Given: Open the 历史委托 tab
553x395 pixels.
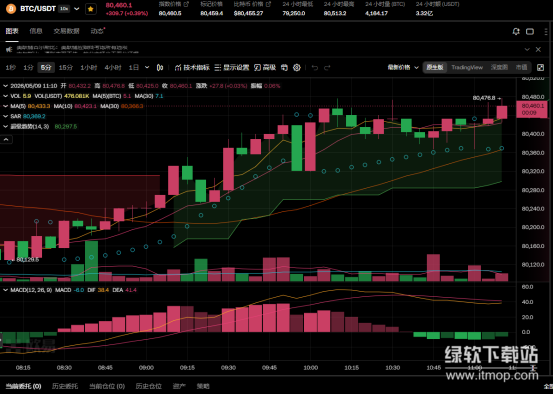Looking at the screenshot, I should pyautogui.click(x=65, y=386).
